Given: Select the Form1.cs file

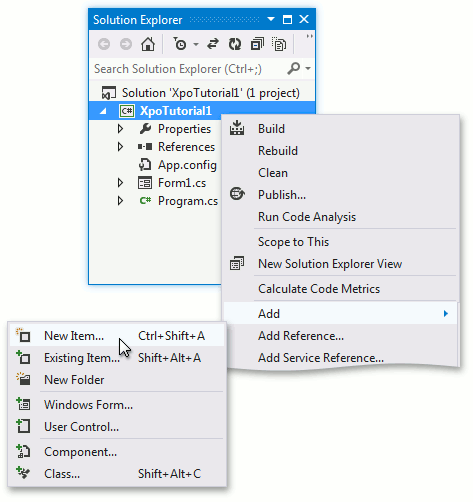Looking at the screenshot, I should [x=182, y=183].
